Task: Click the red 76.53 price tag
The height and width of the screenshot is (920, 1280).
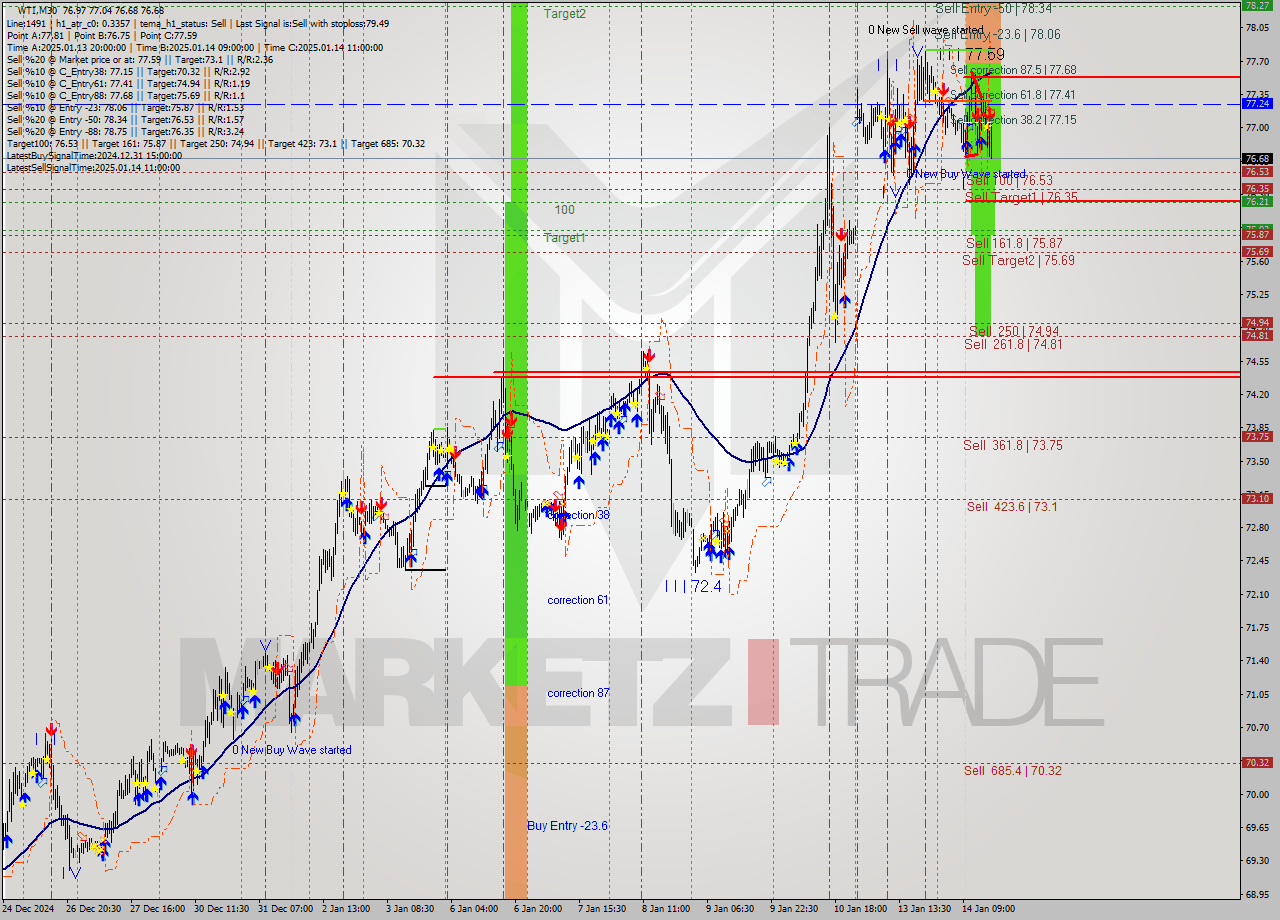Action: tap(1256, 171)
